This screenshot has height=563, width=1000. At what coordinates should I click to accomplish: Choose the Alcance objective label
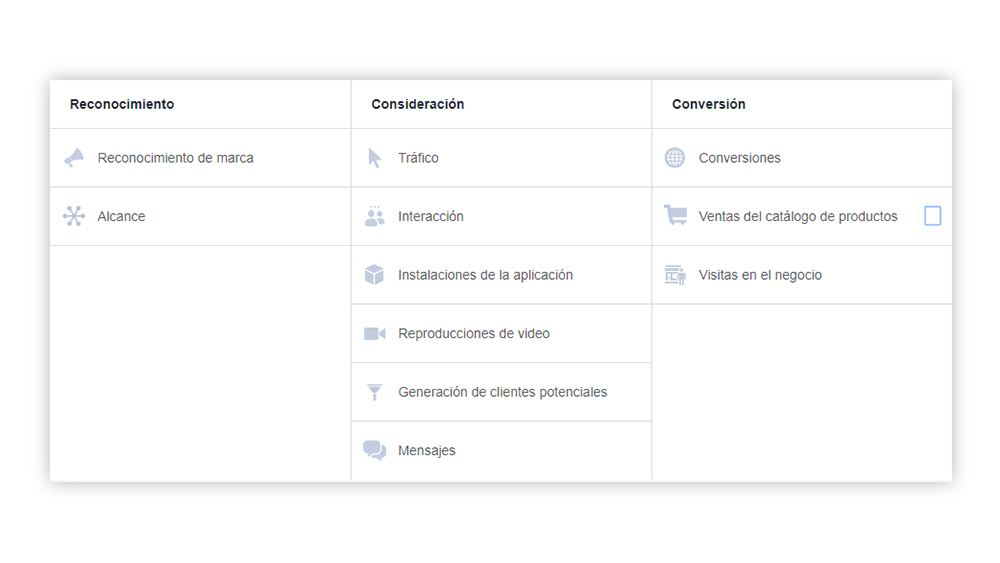pos(121,217)
